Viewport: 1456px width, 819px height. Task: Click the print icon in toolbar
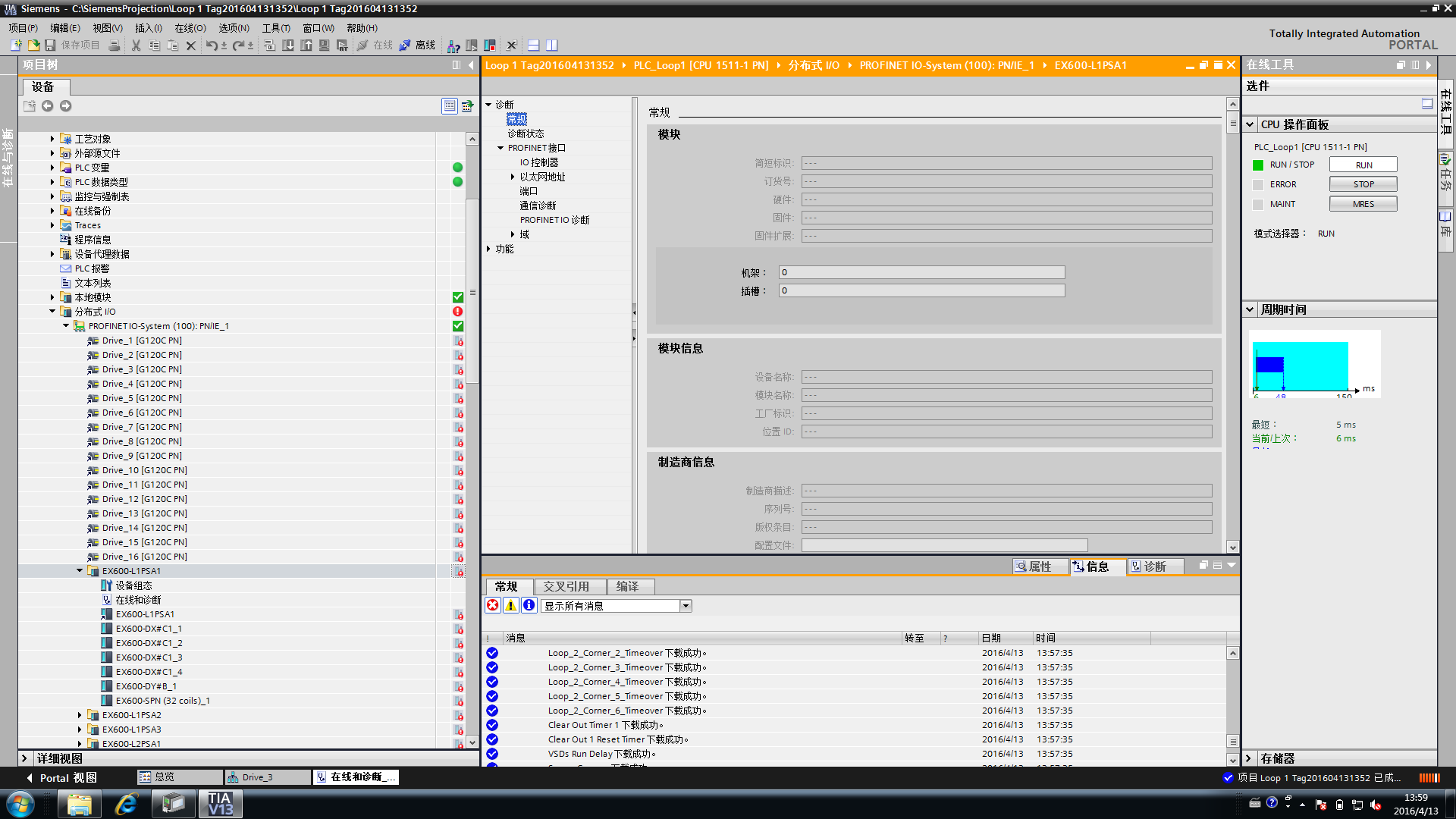(115, 45)
